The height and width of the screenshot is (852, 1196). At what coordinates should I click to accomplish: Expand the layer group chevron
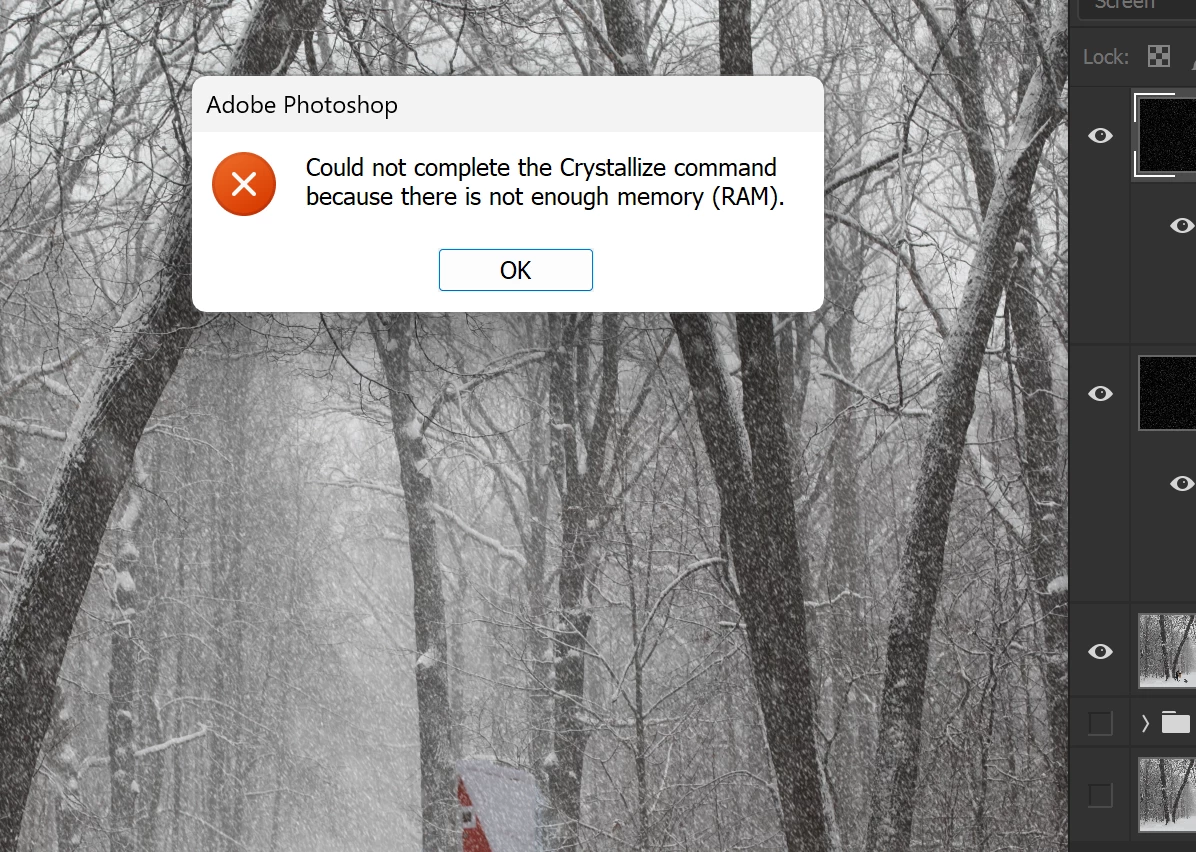(x=1145, y=723)
